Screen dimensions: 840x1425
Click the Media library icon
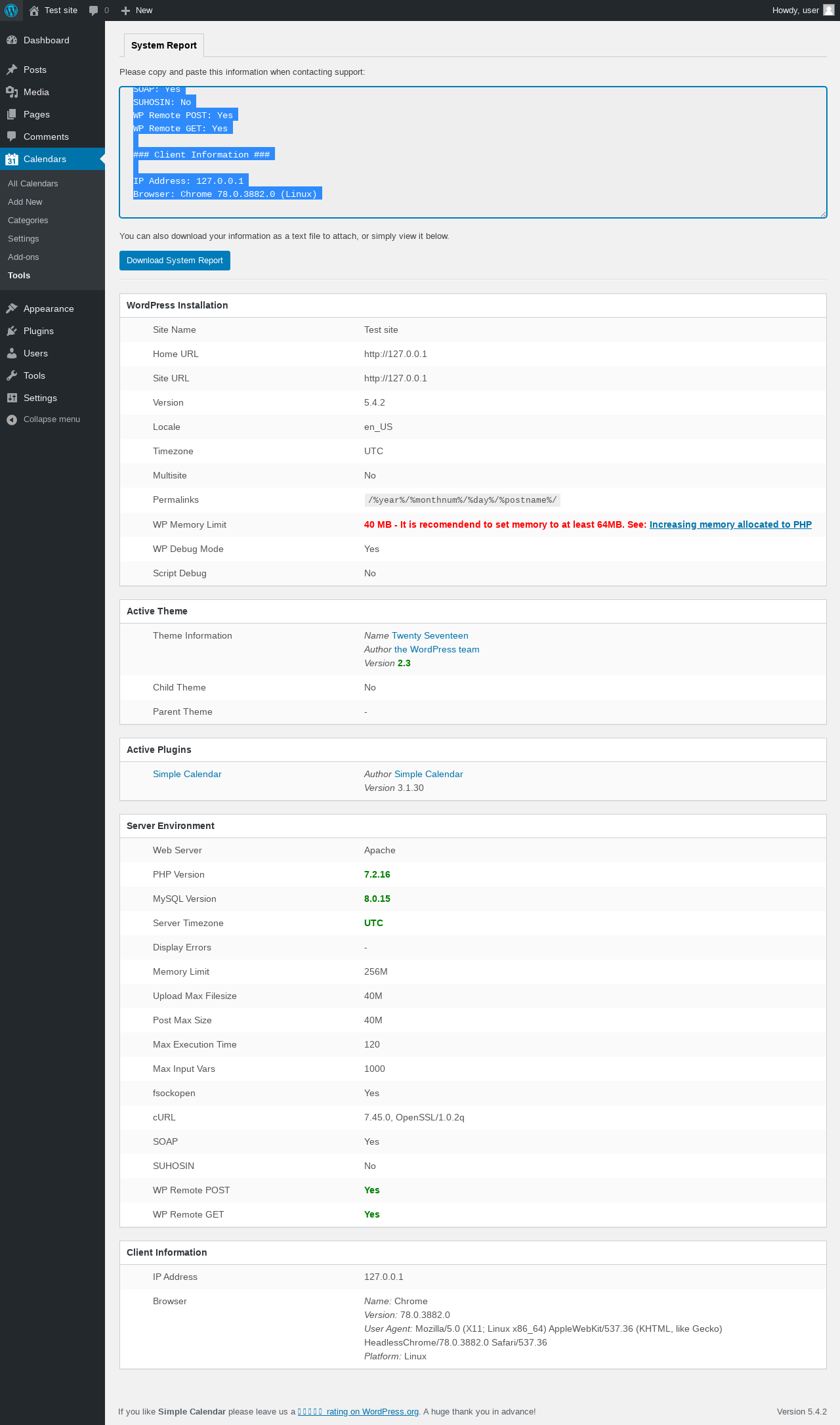pyautogui.click(x=12, y=92)
